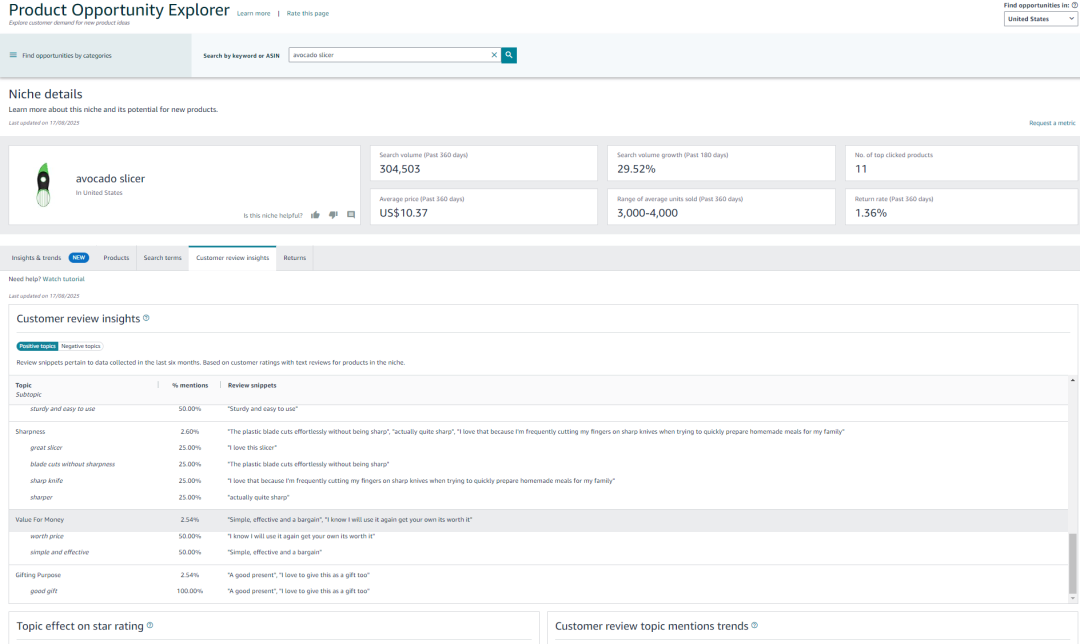Expand Find opportunities by categories menu
1080x644 pixels.
60,56
